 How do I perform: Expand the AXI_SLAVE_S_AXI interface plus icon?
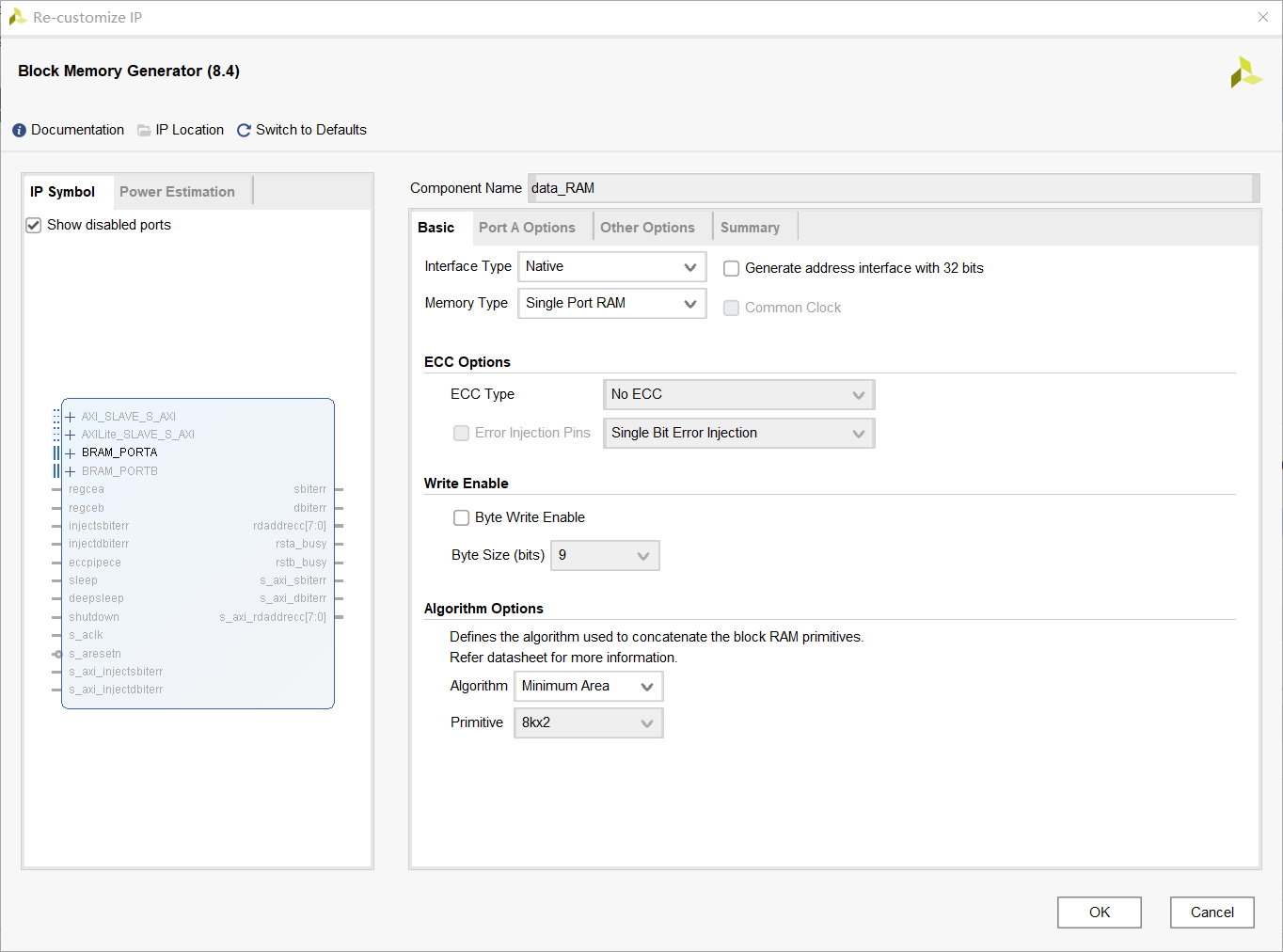point(71,417)
